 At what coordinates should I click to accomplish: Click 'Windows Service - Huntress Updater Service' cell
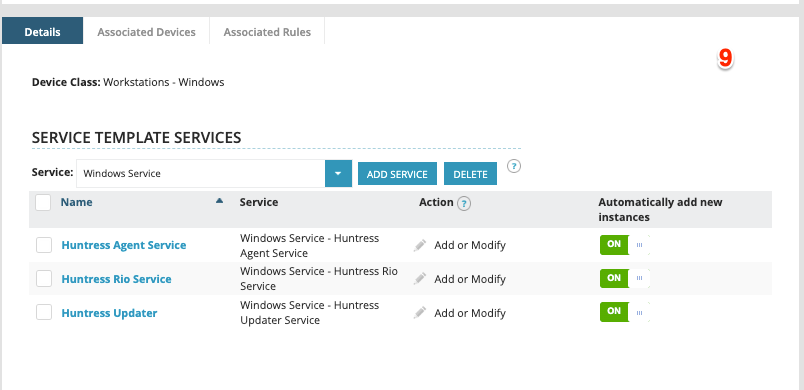pos(310,312)
